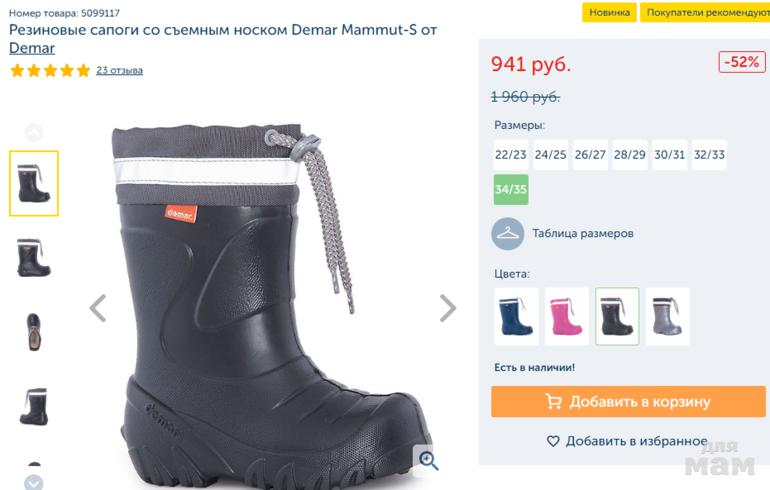Screen dimensions: 770x490
Task: Click the magnifier zoom icon on boot image
Action: pos(427,460)
